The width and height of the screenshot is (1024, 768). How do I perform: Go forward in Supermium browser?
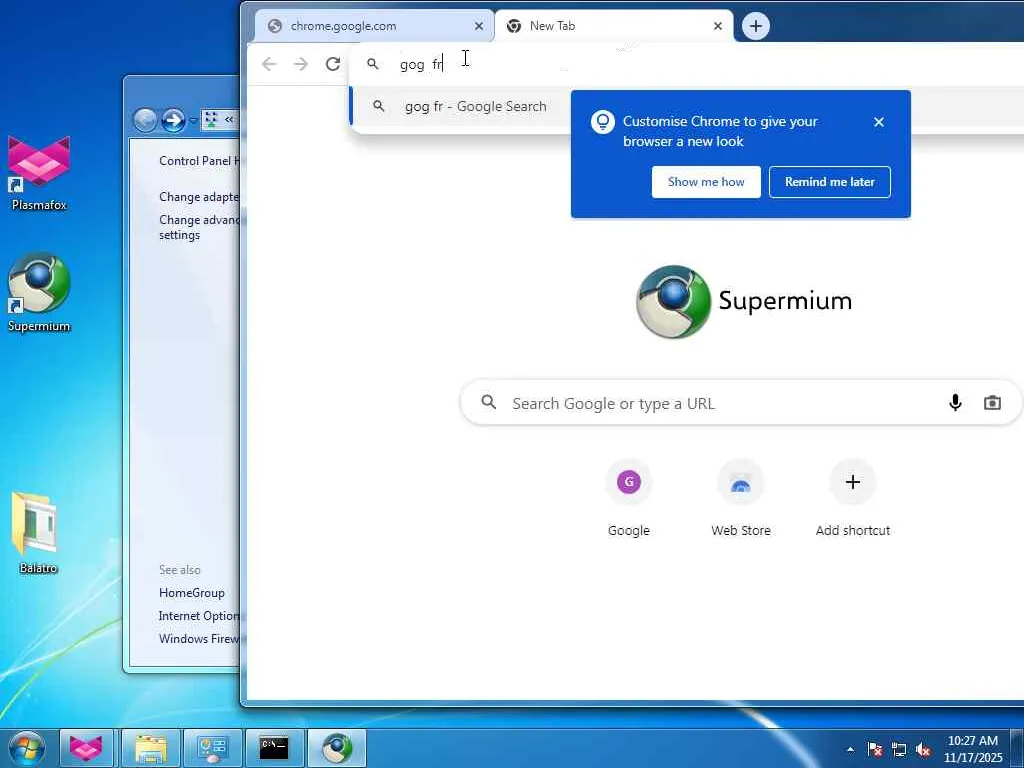point(301,64)
